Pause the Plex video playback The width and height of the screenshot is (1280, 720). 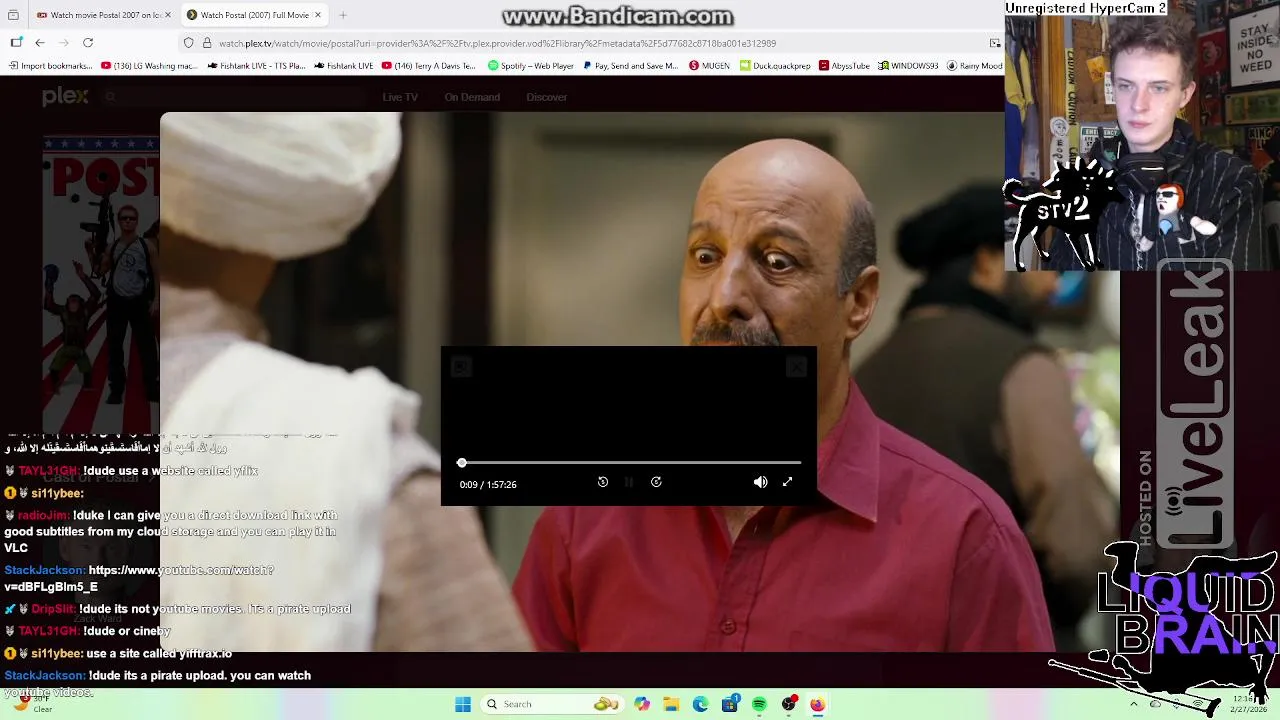(x=629, y=482)
